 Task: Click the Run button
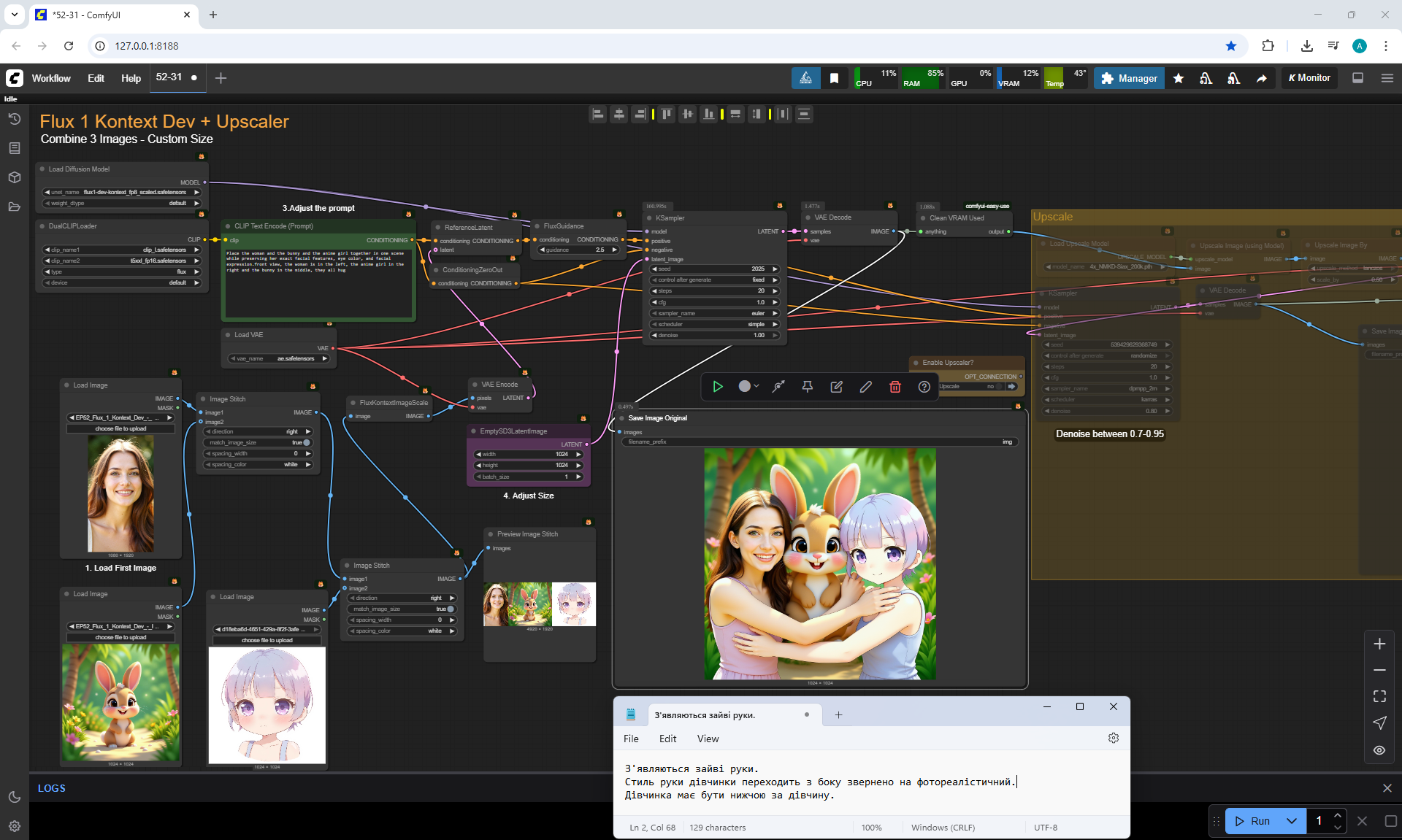[x=1254, y=821]
